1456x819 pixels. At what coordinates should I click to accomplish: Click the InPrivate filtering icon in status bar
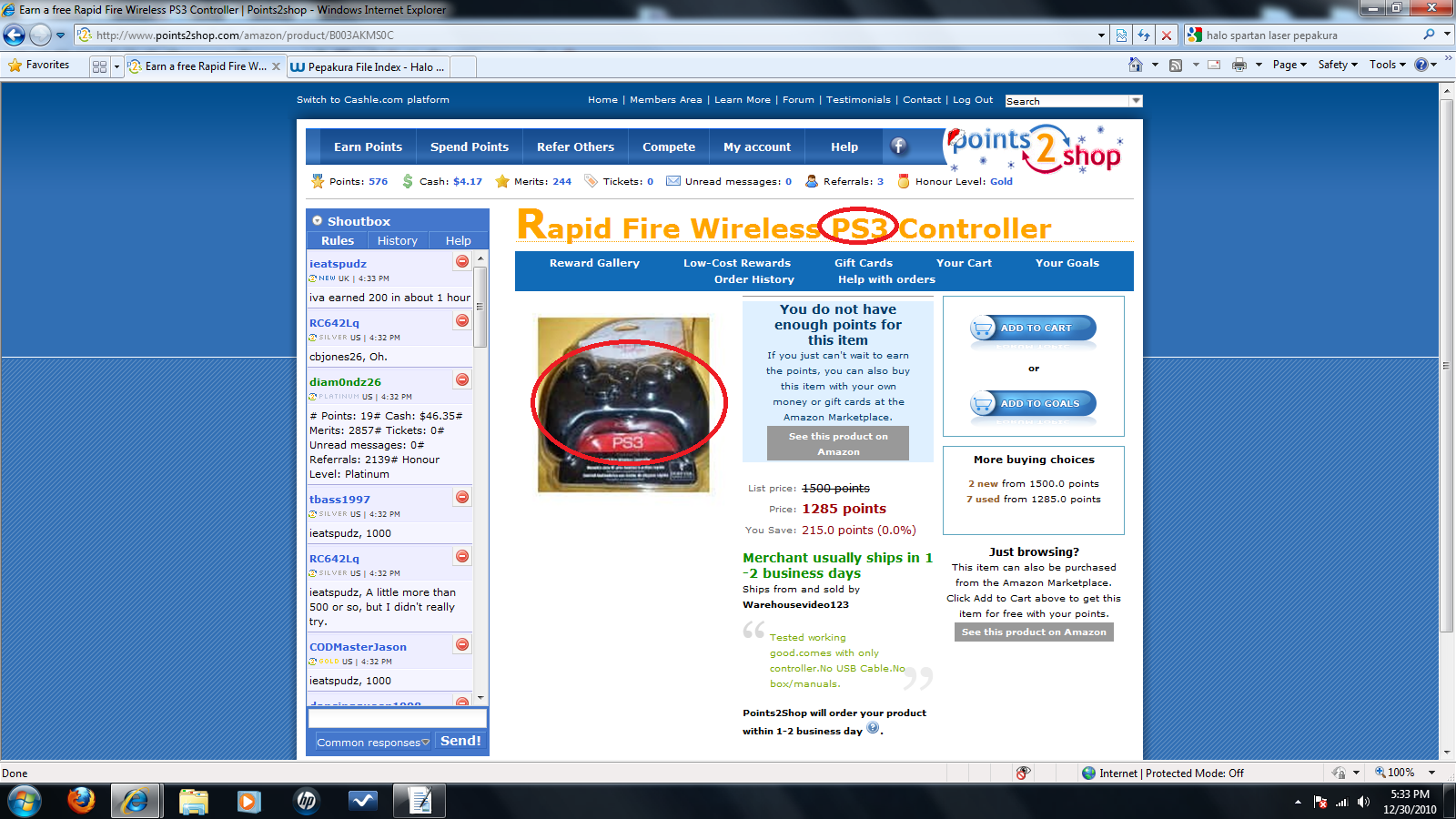1024,773
